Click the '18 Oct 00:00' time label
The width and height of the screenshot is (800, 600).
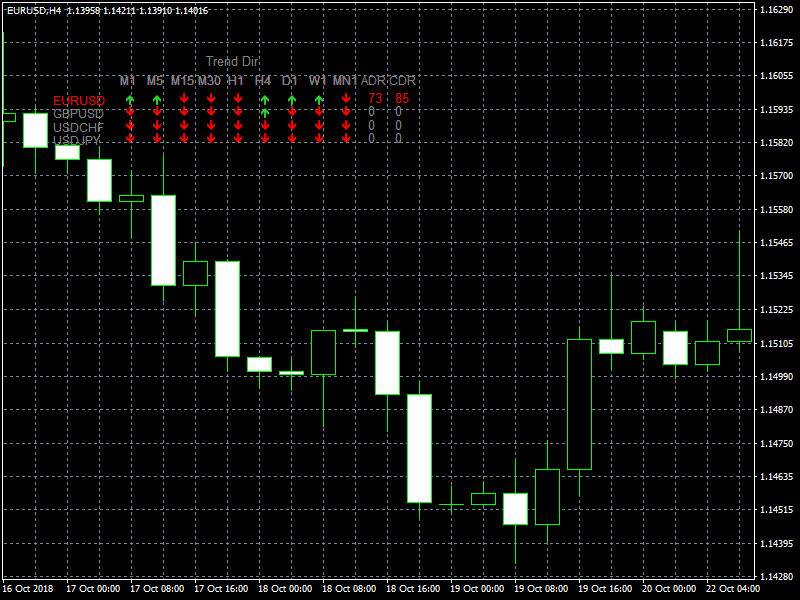coord(285,589)
